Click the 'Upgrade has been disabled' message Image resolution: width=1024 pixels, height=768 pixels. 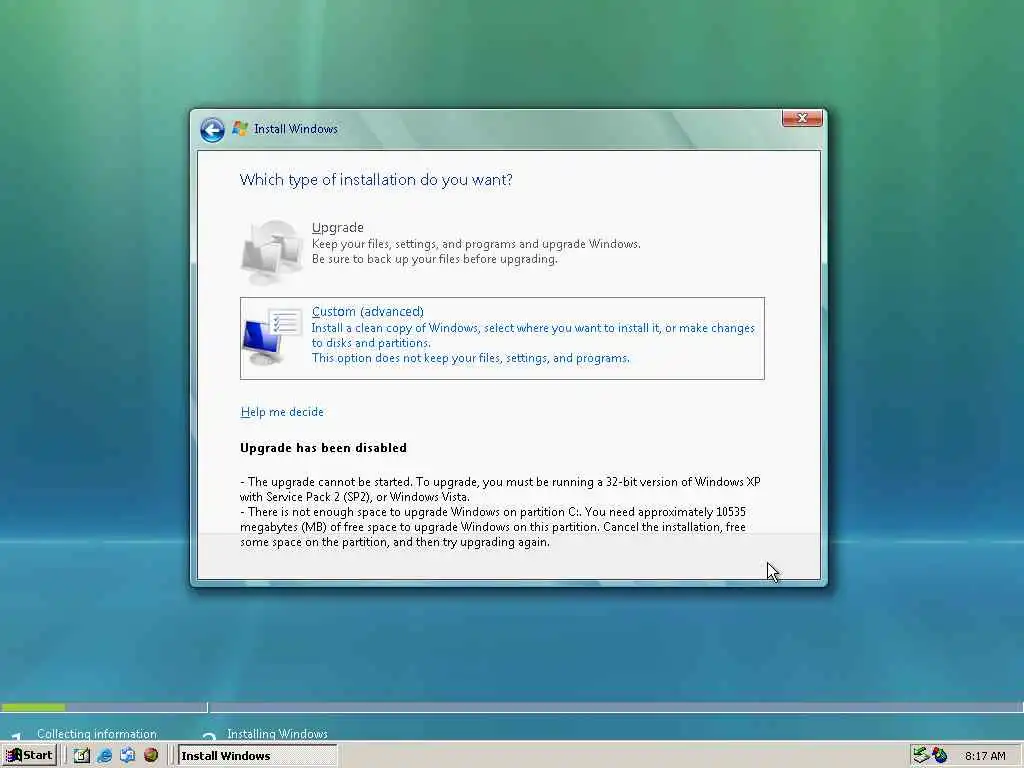(323, 448)
